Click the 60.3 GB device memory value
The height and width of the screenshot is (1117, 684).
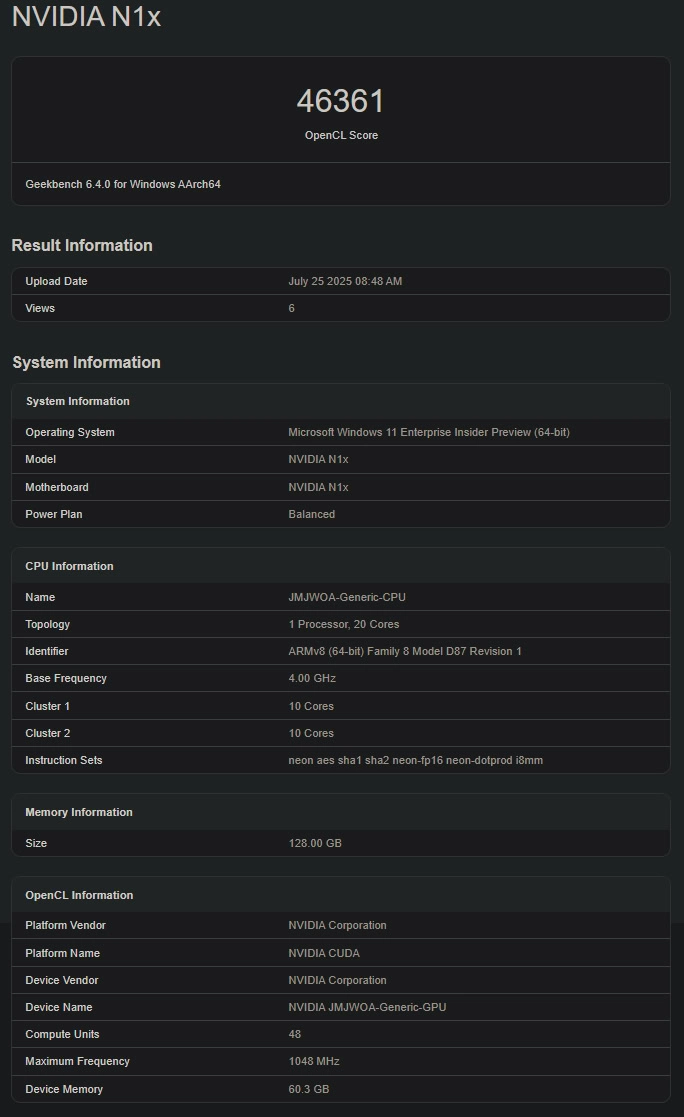tap(309, 1089)
